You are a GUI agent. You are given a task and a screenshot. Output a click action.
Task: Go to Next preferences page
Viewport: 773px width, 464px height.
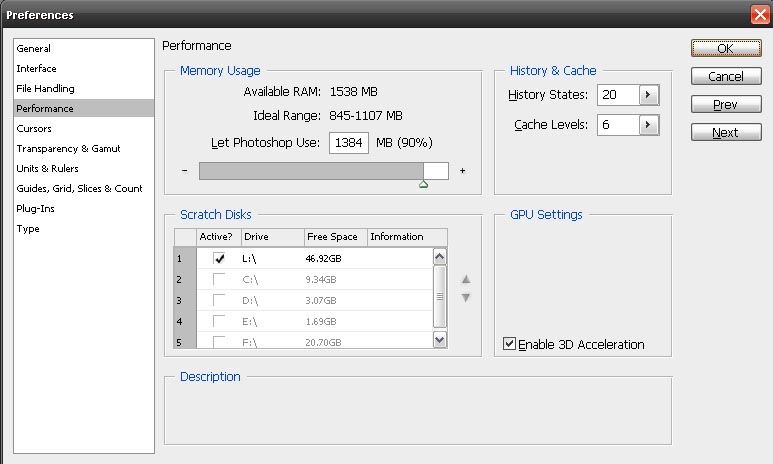tap(726, 132)
